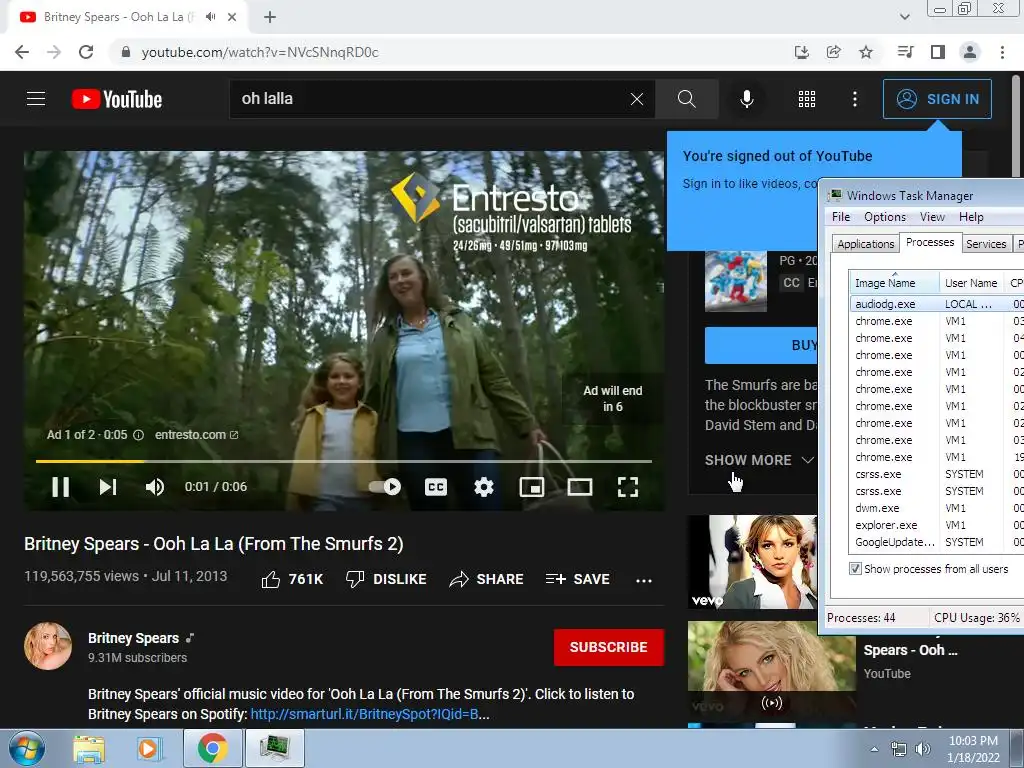Select the audiodg.exe process row
The width and height of the screenshot is (1024, 768).
[x=936, y=304]
